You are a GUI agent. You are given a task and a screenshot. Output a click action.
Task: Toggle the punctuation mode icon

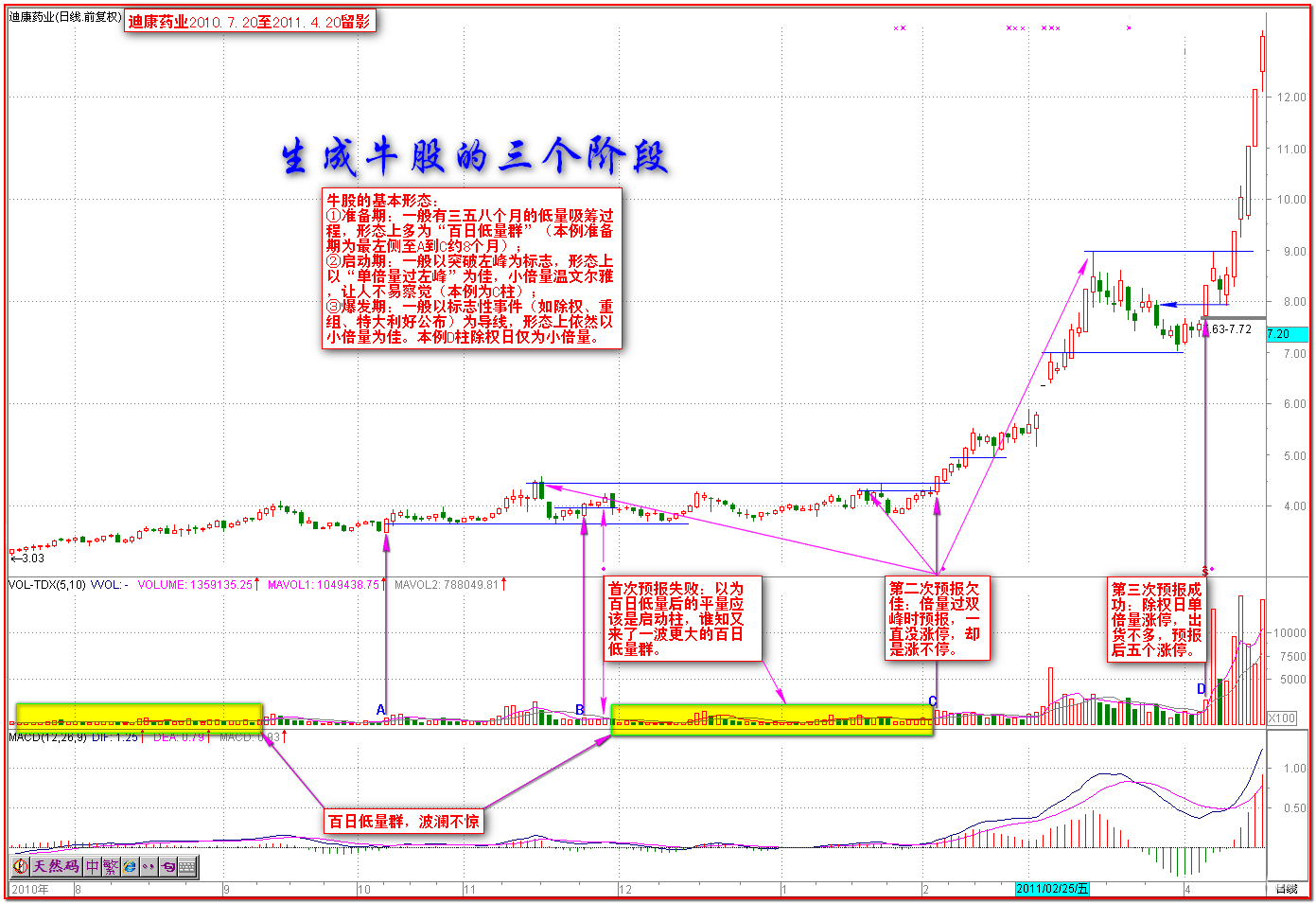[149, 866]
